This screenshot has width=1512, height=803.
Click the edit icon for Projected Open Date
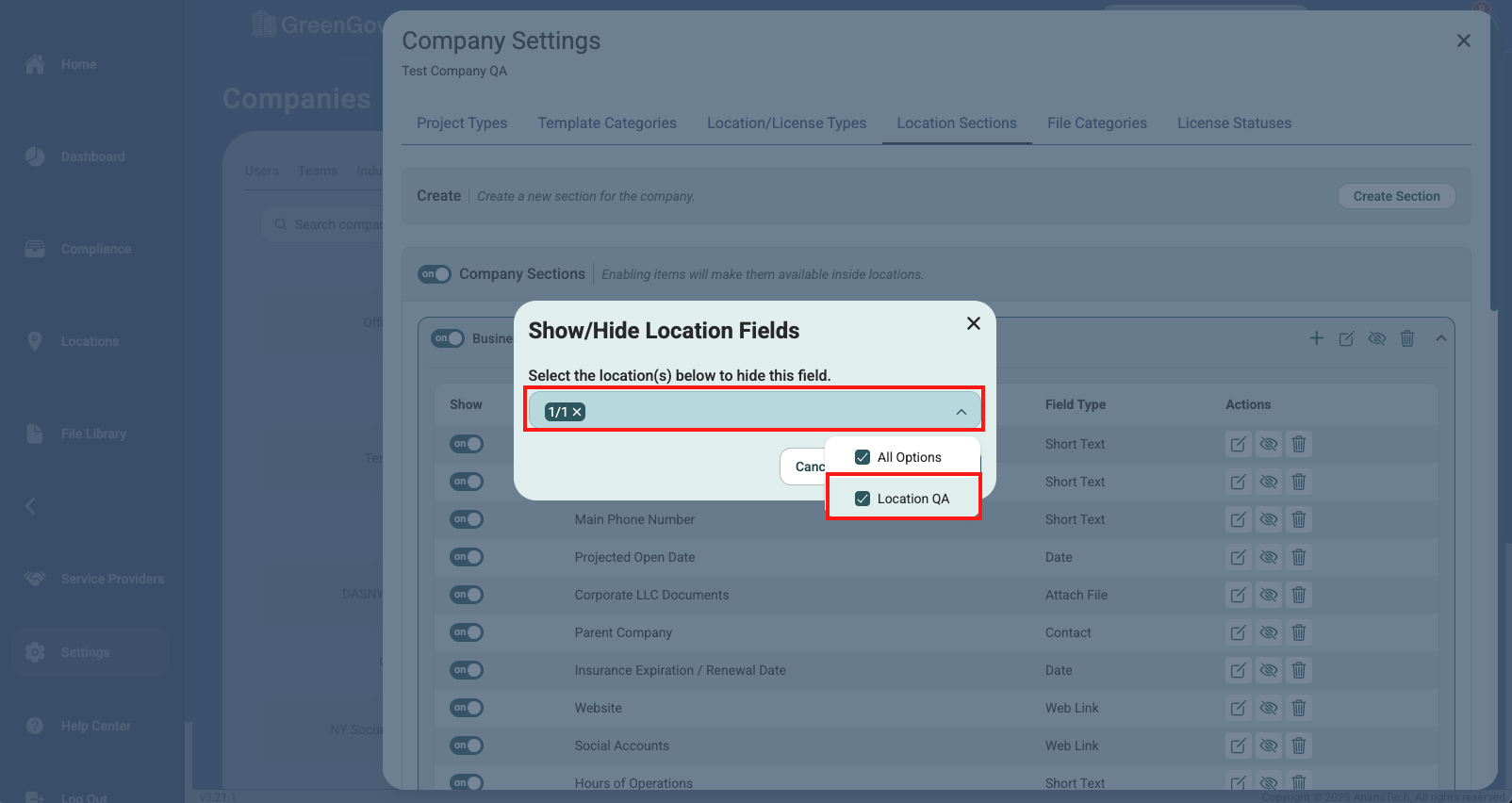1238,557
